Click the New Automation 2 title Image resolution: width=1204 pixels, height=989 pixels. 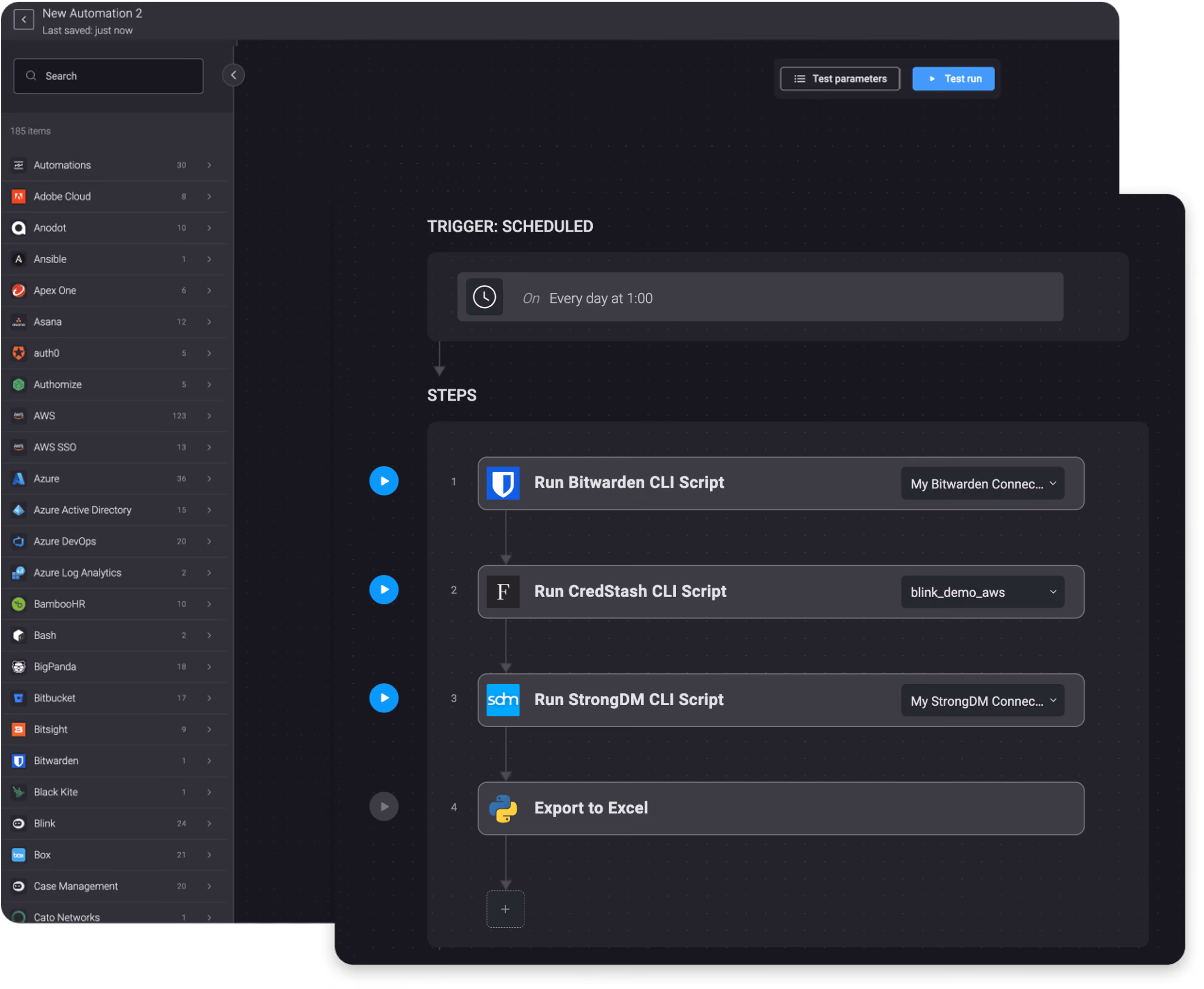[x=92, y=13]
